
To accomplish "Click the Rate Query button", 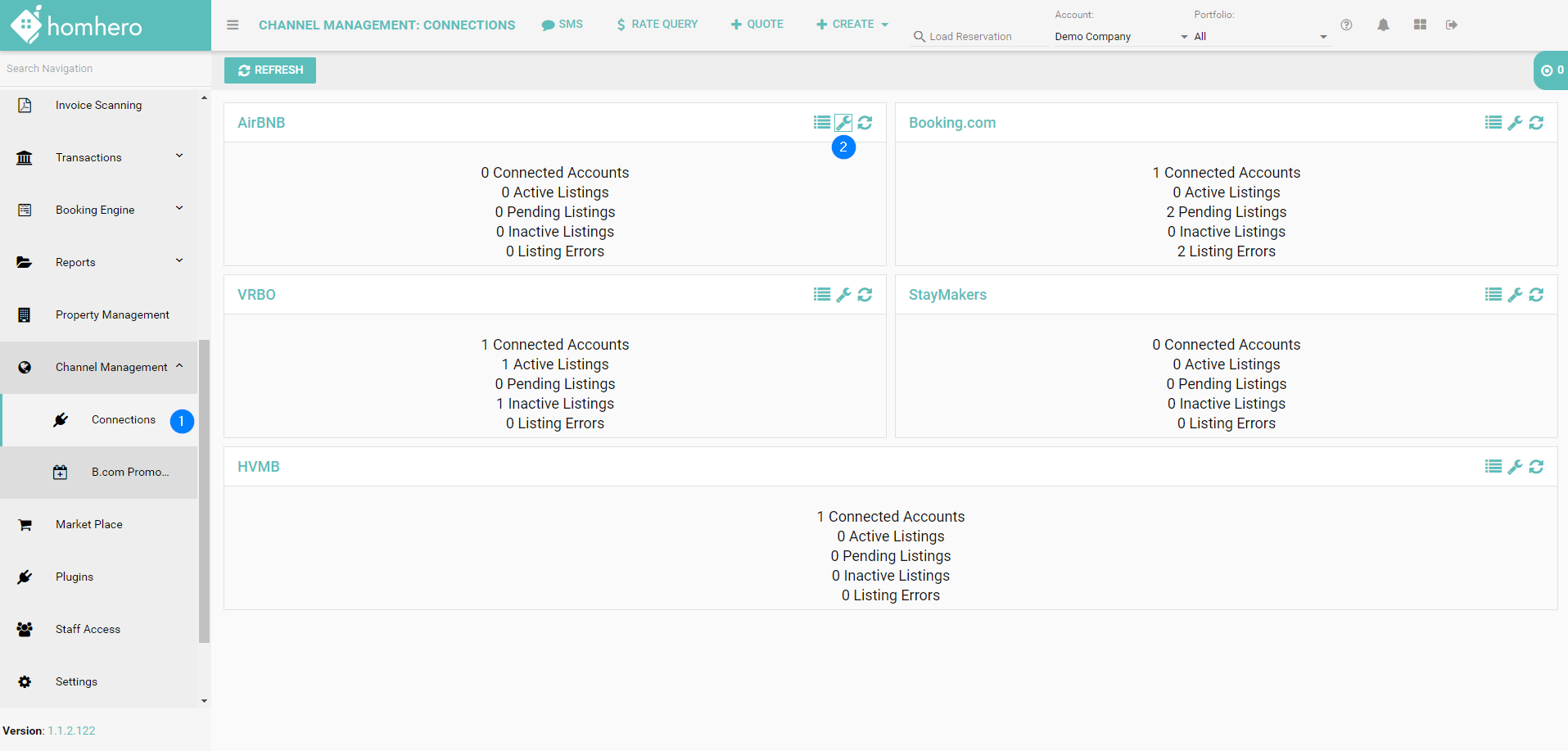I will pos(657,25).
